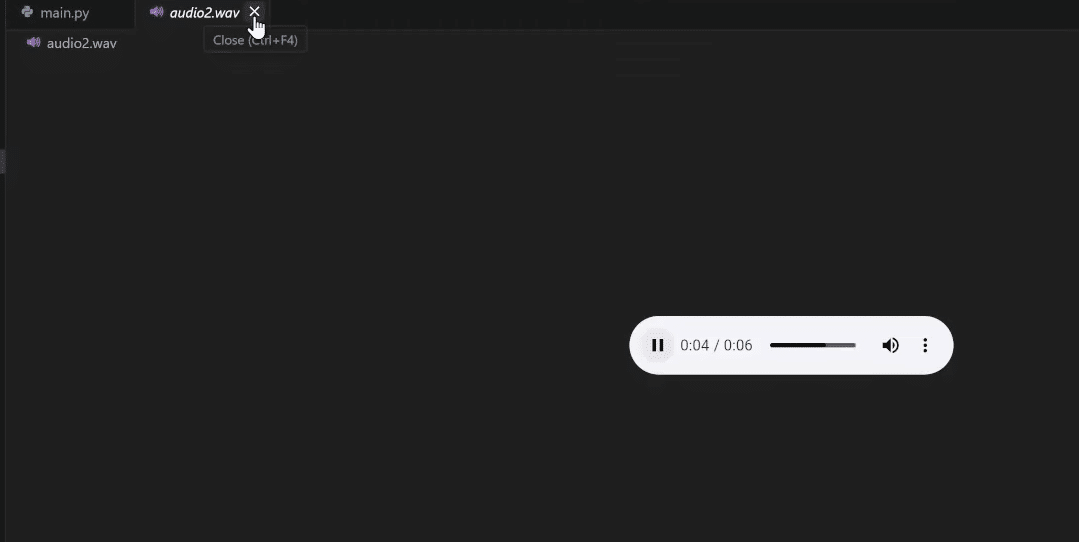Click the audio seek bar track
The height and width of the screenshot is (542, 1079).
pos(813,345)
